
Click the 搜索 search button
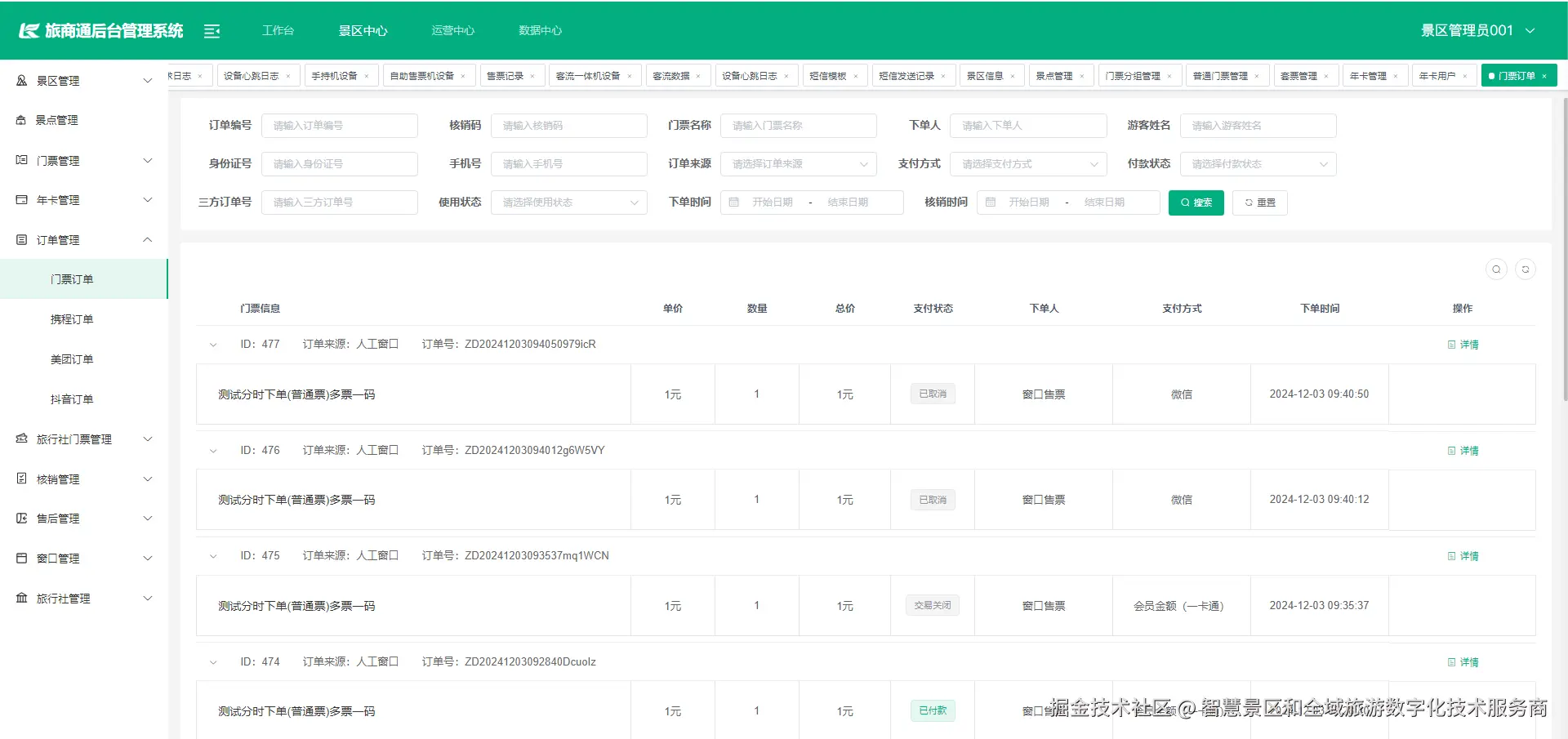[x=1196, y=203]
